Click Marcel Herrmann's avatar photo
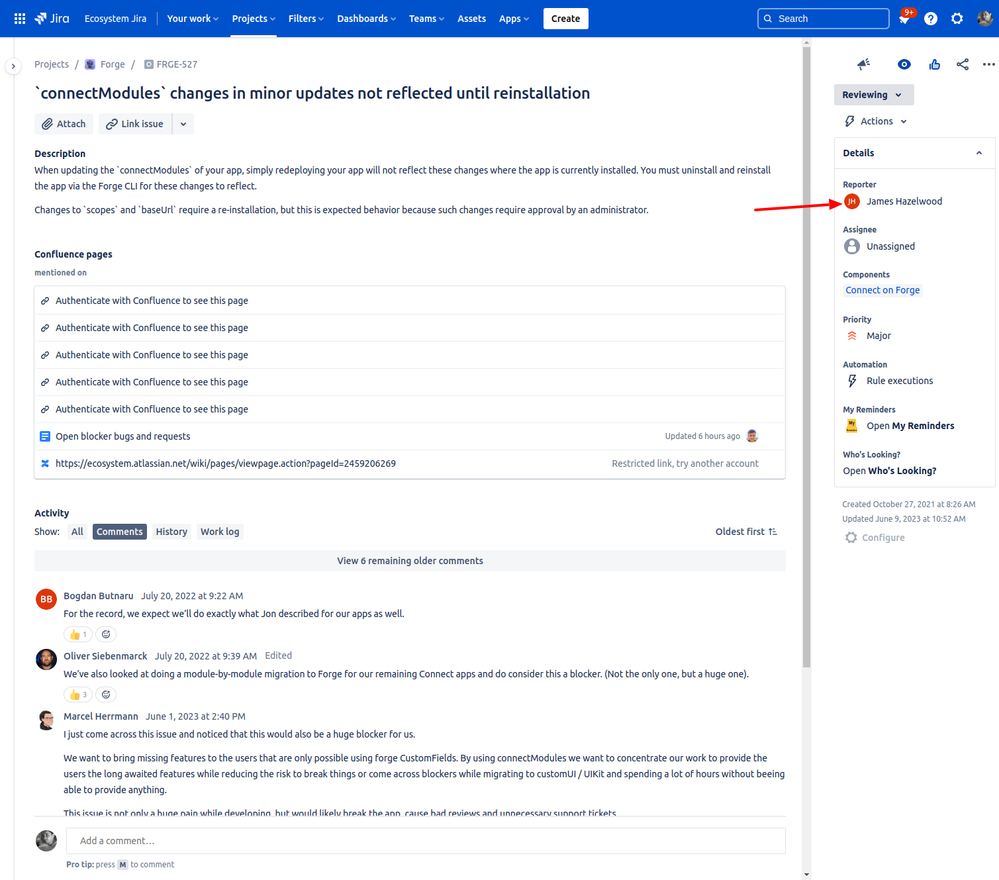Viewport: 999px width, 880px height. [x=46, y=720]
